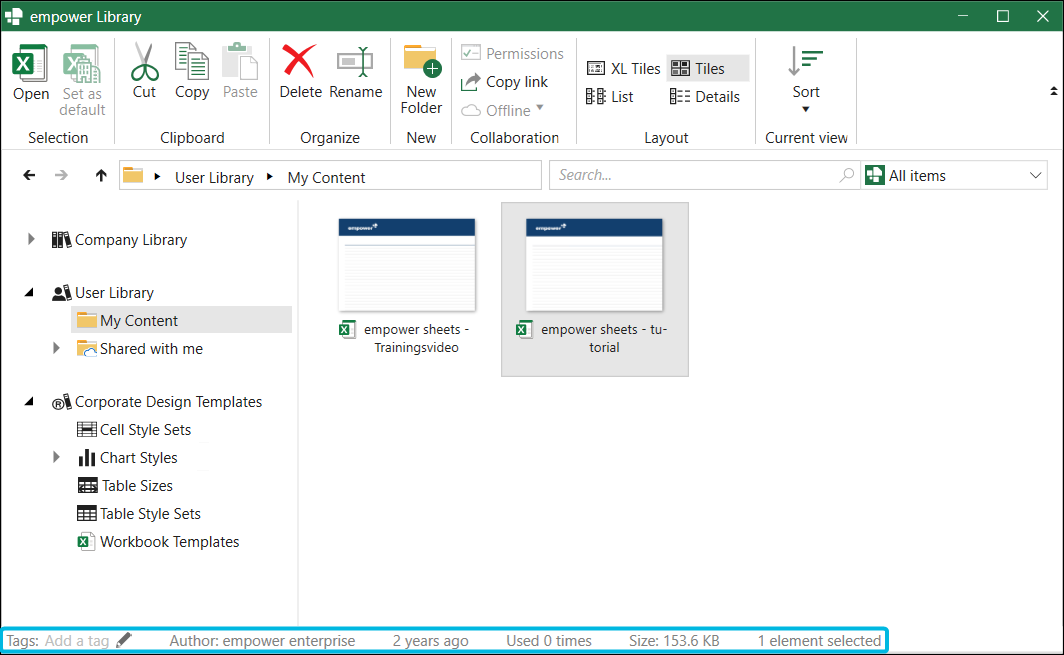
Task: Click the empower Library app icon in title bar
Action: (14, 16)
